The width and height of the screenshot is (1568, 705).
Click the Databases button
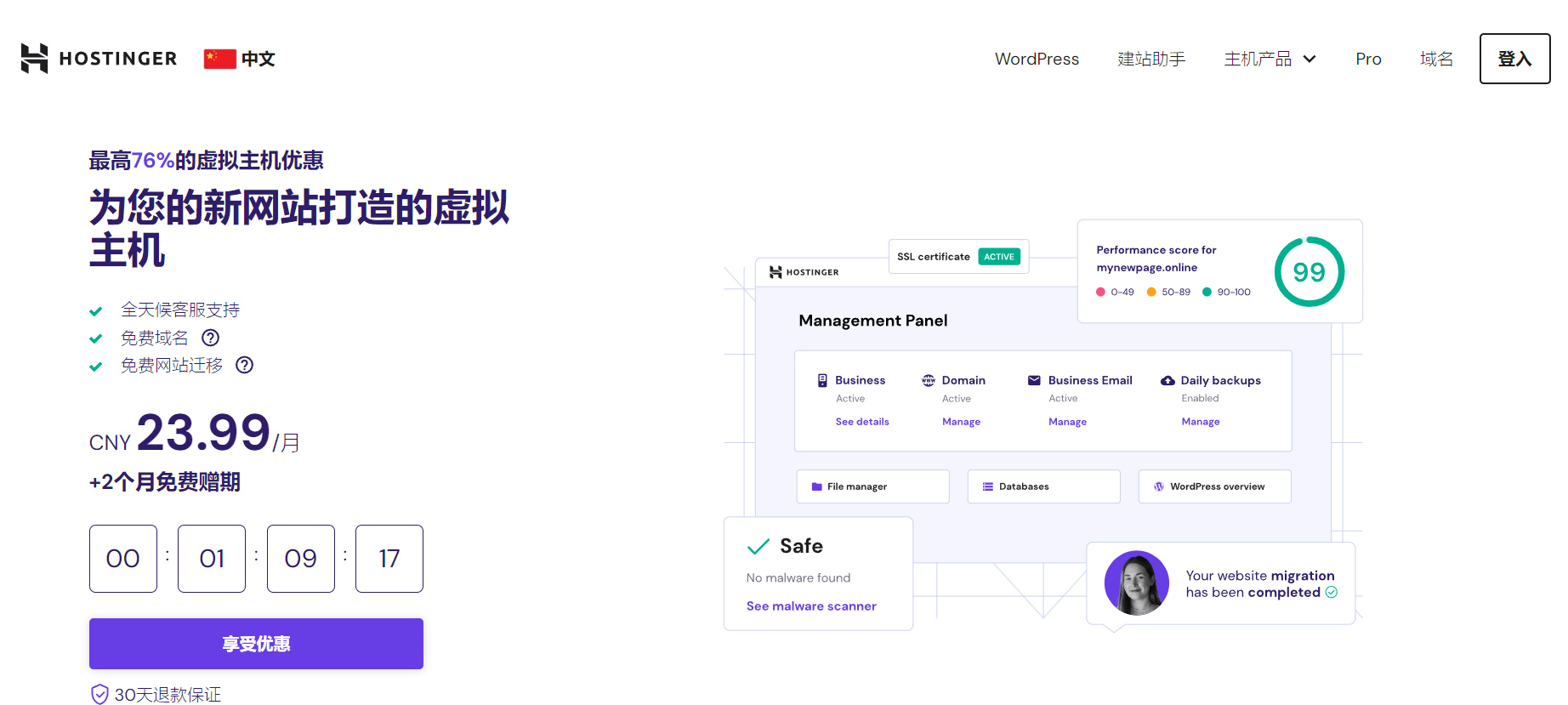(x=1043, y=486)
